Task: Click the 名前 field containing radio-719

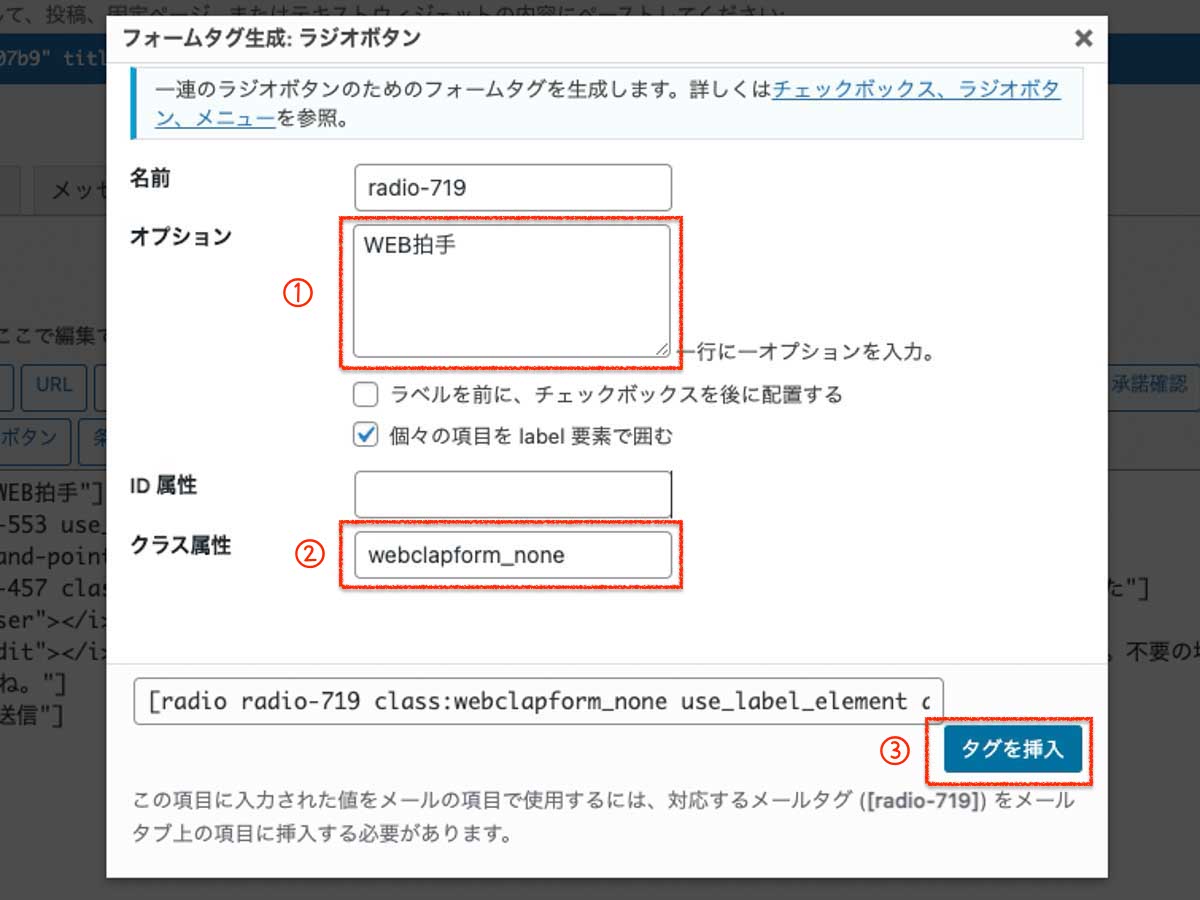Action: [x=512, y=187]
